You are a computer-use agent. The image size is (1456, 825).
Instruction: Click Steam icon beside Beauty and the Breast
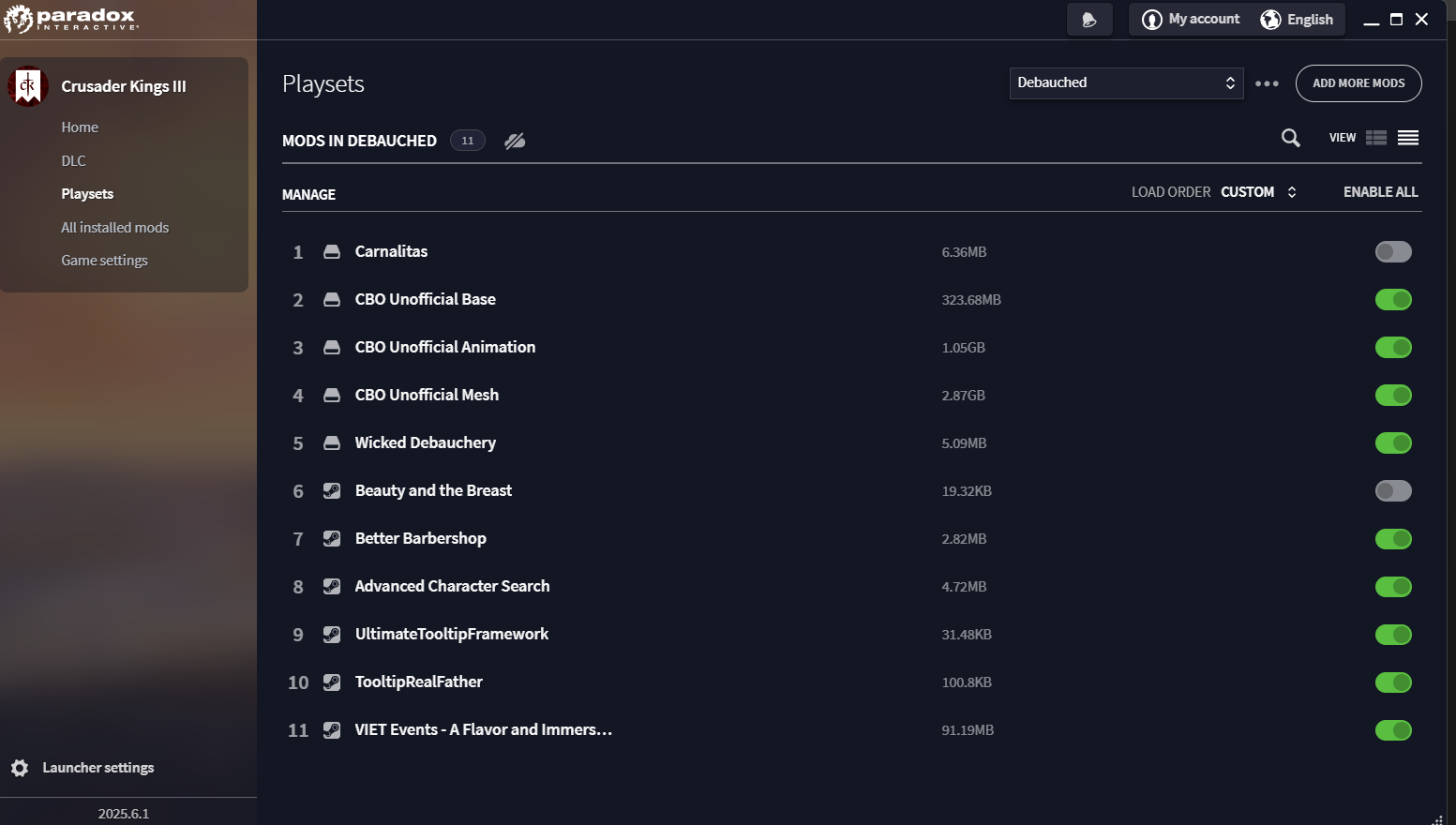point(332,490)
